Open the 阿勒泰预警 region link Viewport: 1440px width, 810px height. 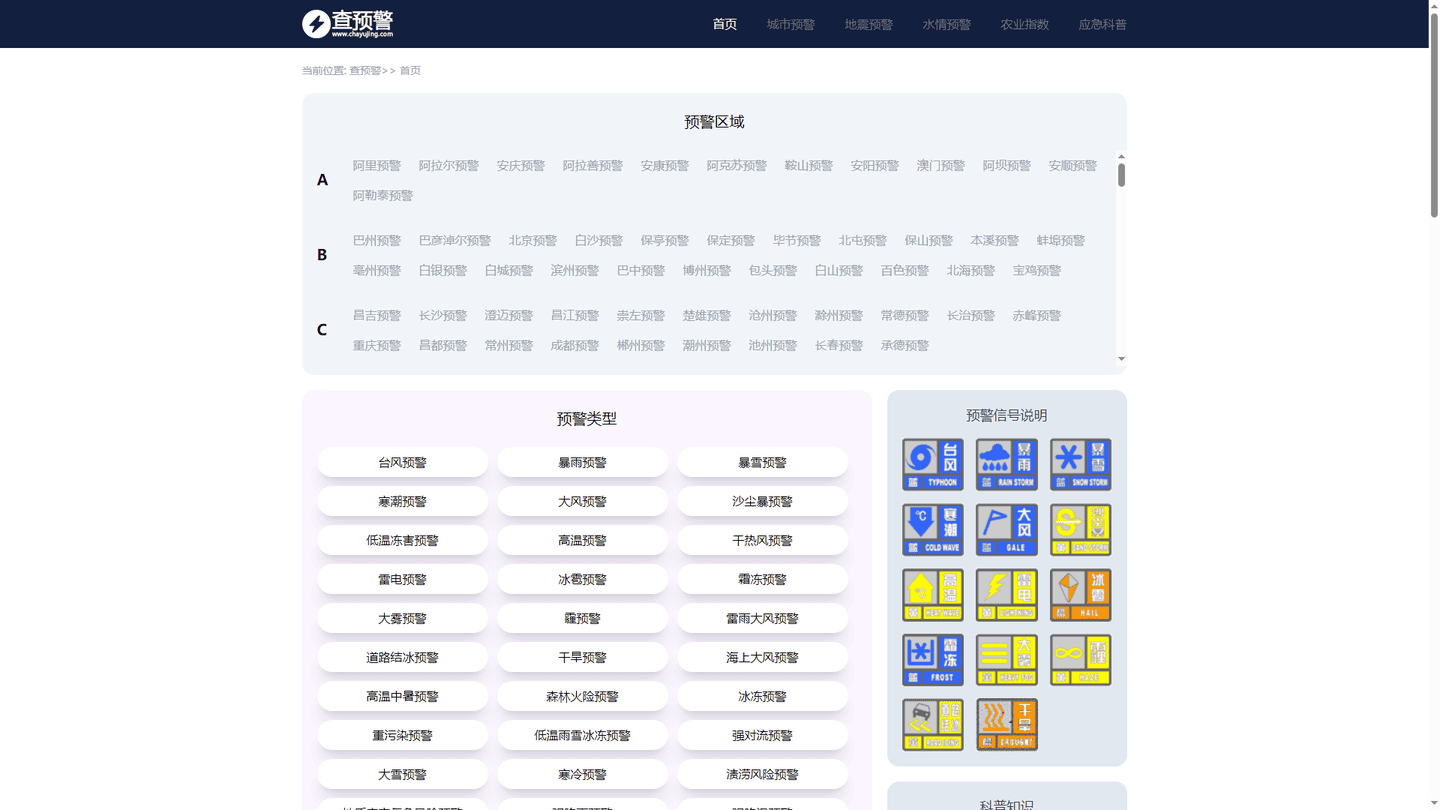click(x=383, y=196)
